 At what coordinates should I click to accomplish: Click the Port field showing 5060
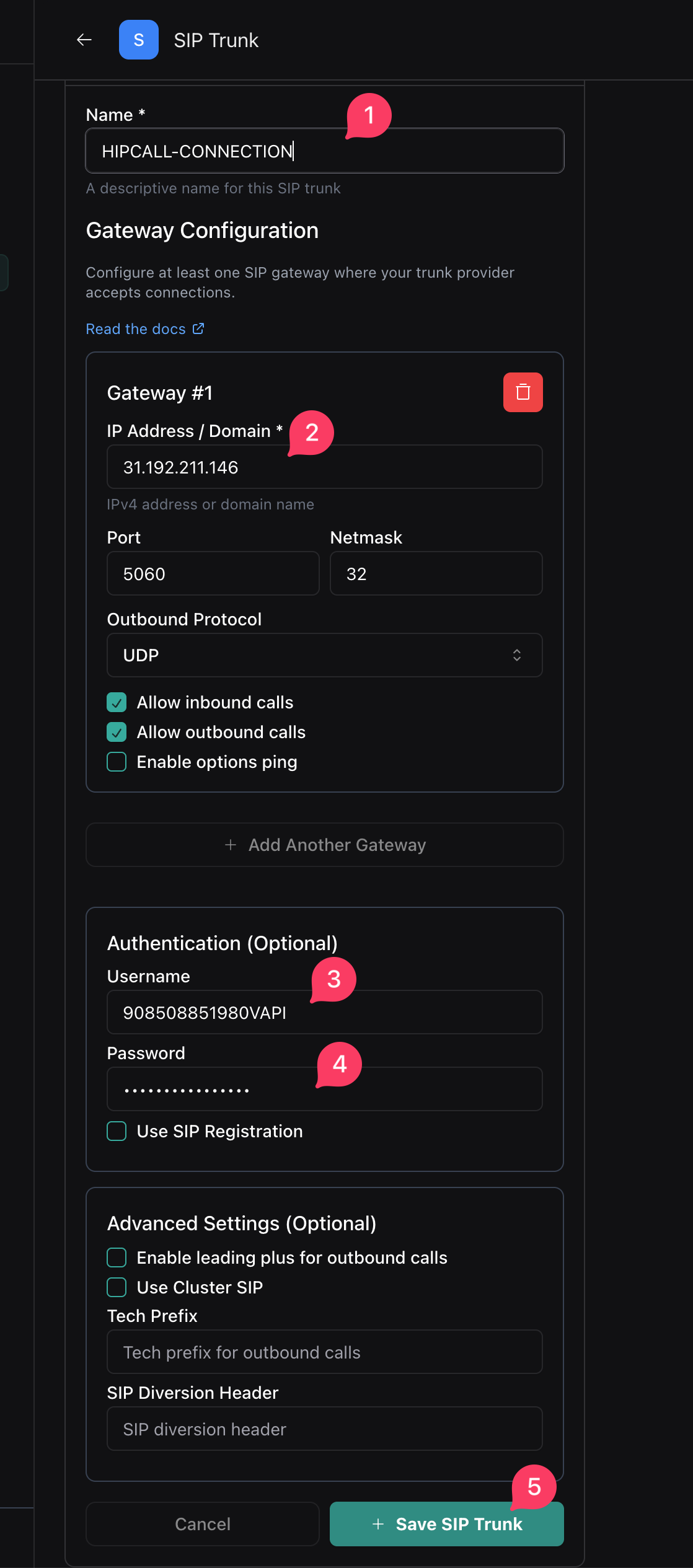(x=213, y=574)
